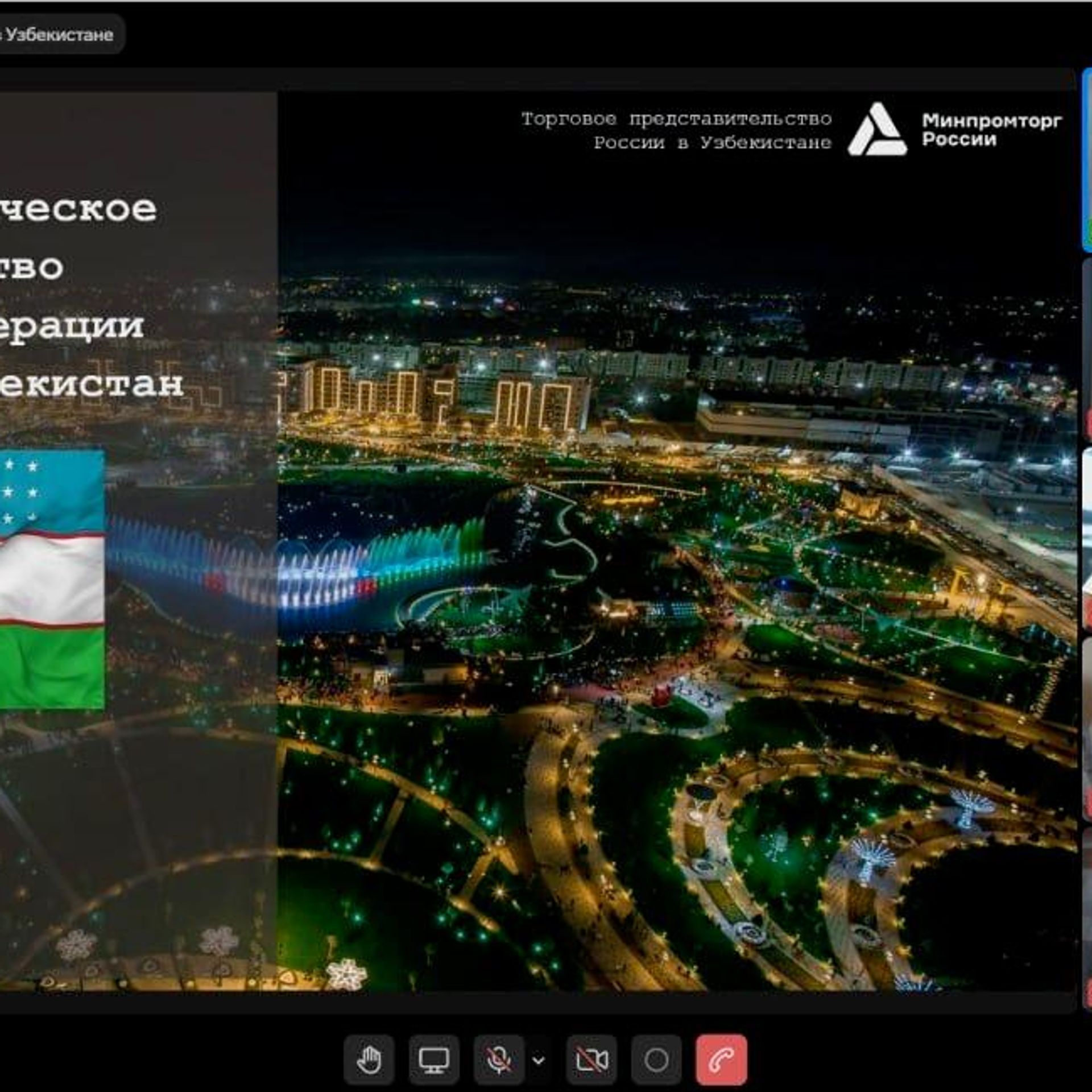
Task: Select the blue-outlined active speaker thumbnail
Action: (x=1087, y=160)
